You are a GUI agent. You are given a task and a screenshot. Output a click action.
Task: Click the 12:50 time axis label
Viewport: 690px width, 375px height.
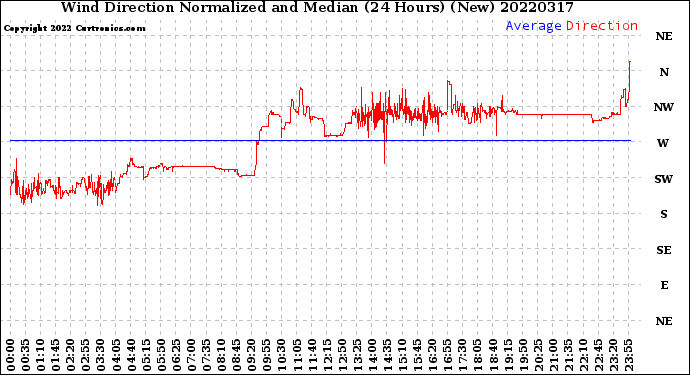coord(342,355)
